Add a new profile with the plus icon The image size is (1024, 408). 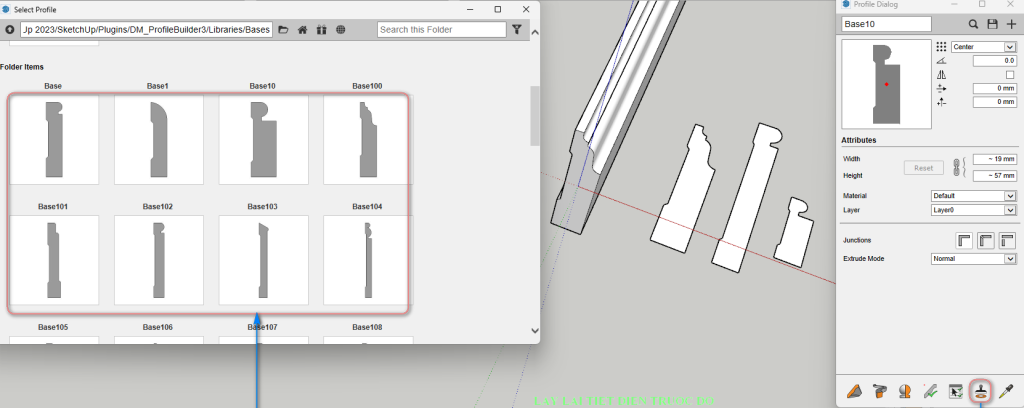1011,24
